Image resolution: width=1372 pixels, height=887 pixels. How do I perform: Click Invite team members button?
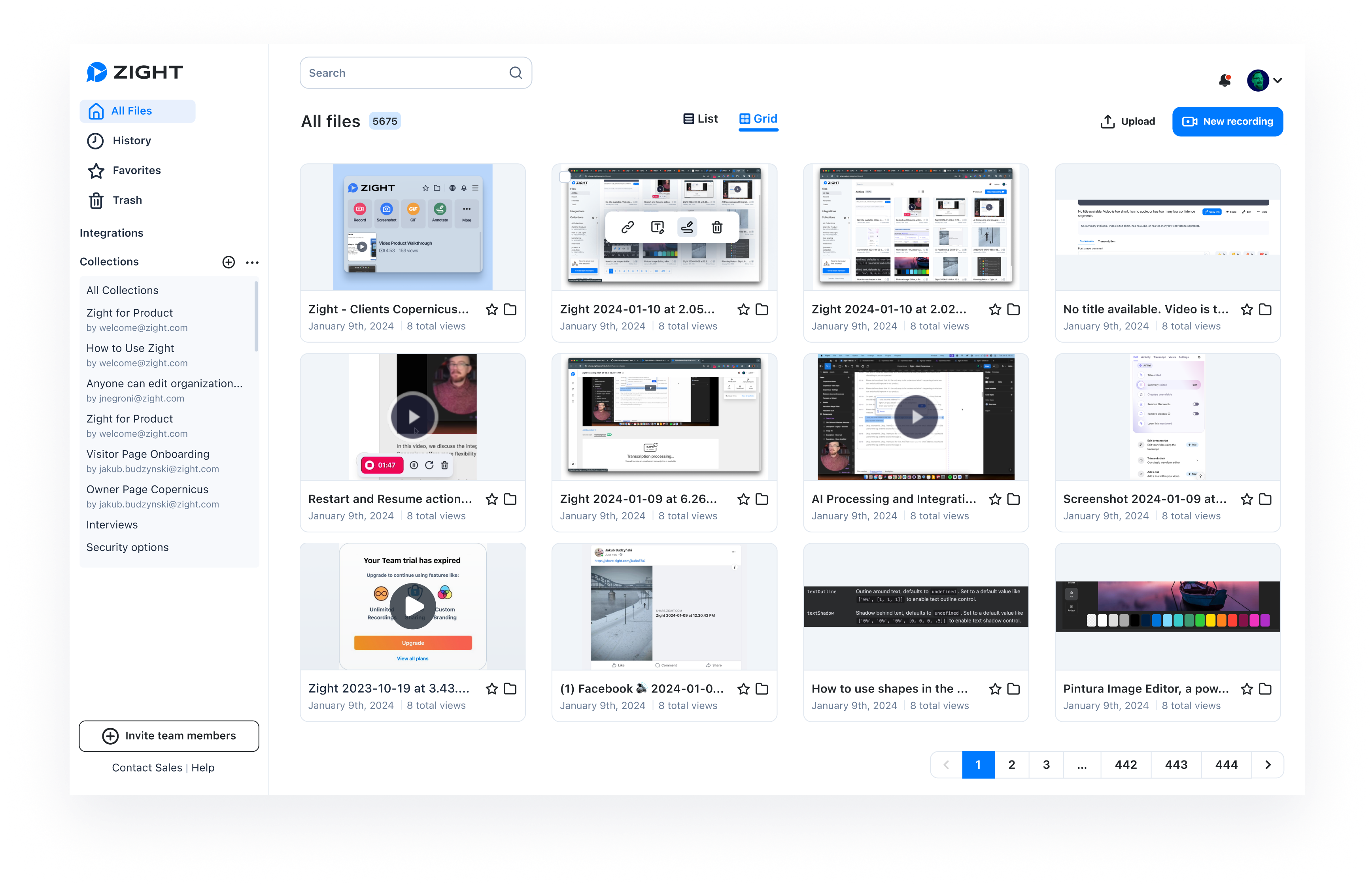(169, 736)
